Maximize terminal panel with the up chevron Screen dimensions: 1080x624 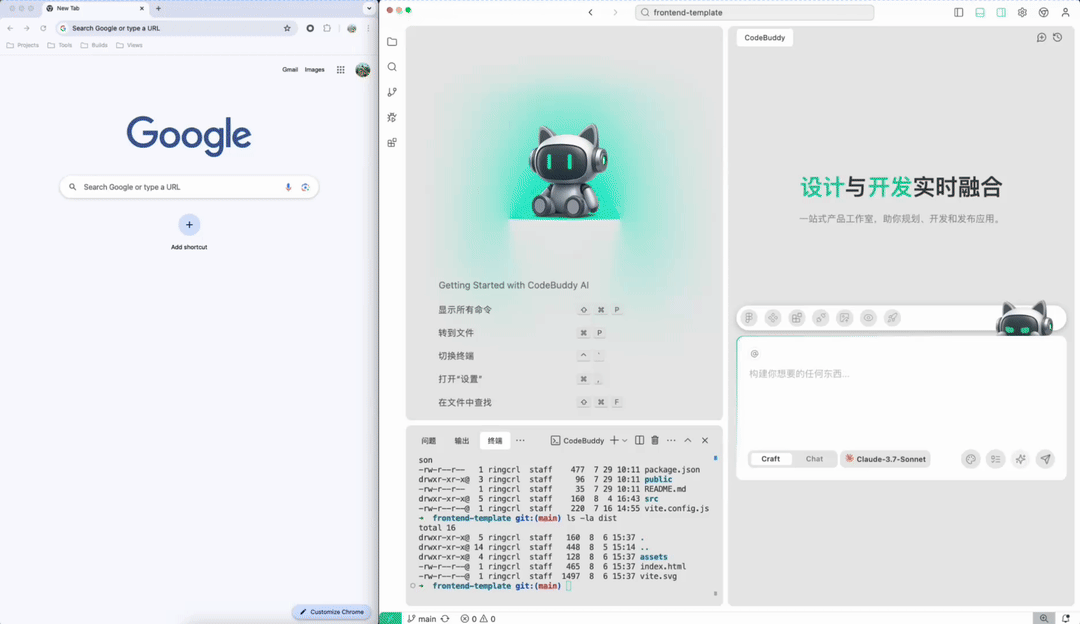[x=688, y=440]
